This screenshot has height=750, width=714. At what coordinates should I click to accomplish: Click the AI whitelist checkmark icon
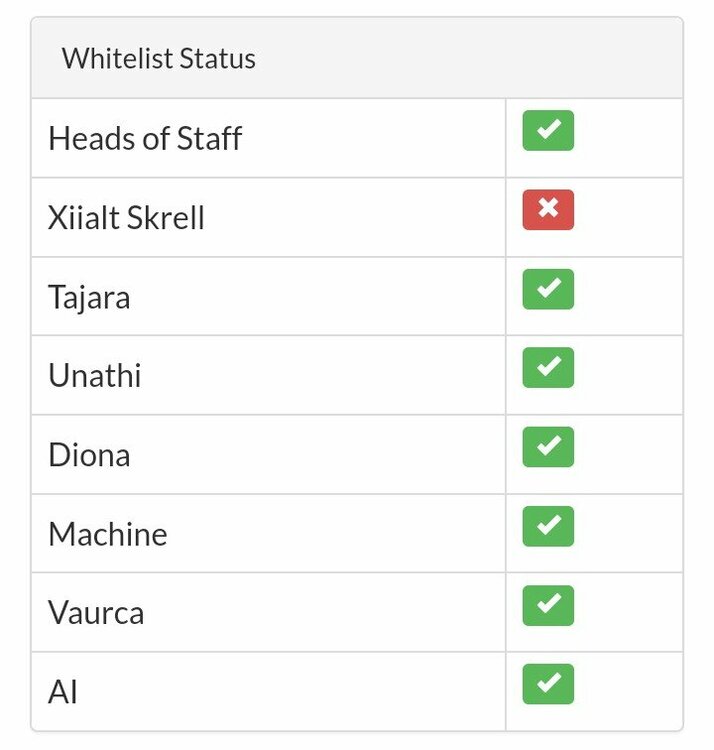[548, 684]
